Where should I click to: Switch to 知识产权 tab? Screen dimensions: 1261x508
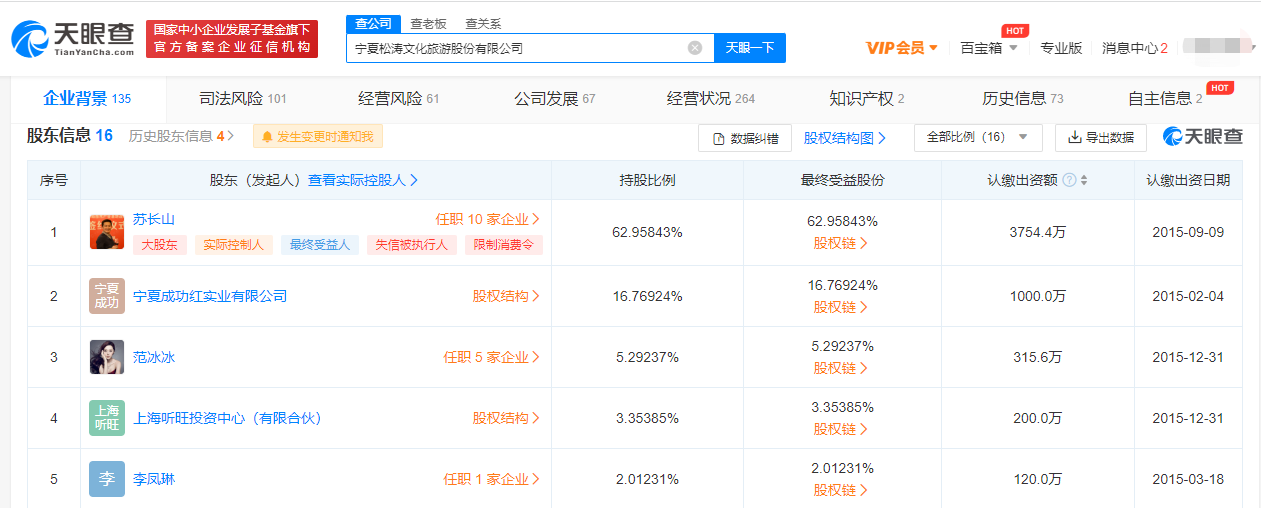(866, 99)
